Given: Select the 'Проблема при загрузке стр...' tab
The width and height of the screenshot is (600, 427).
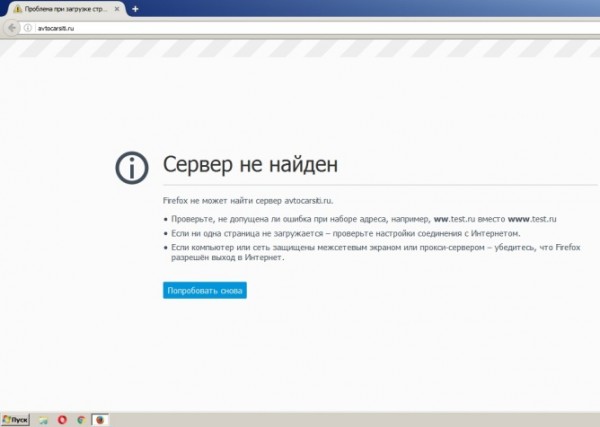Looking at the screenshot, I should 66,9.
